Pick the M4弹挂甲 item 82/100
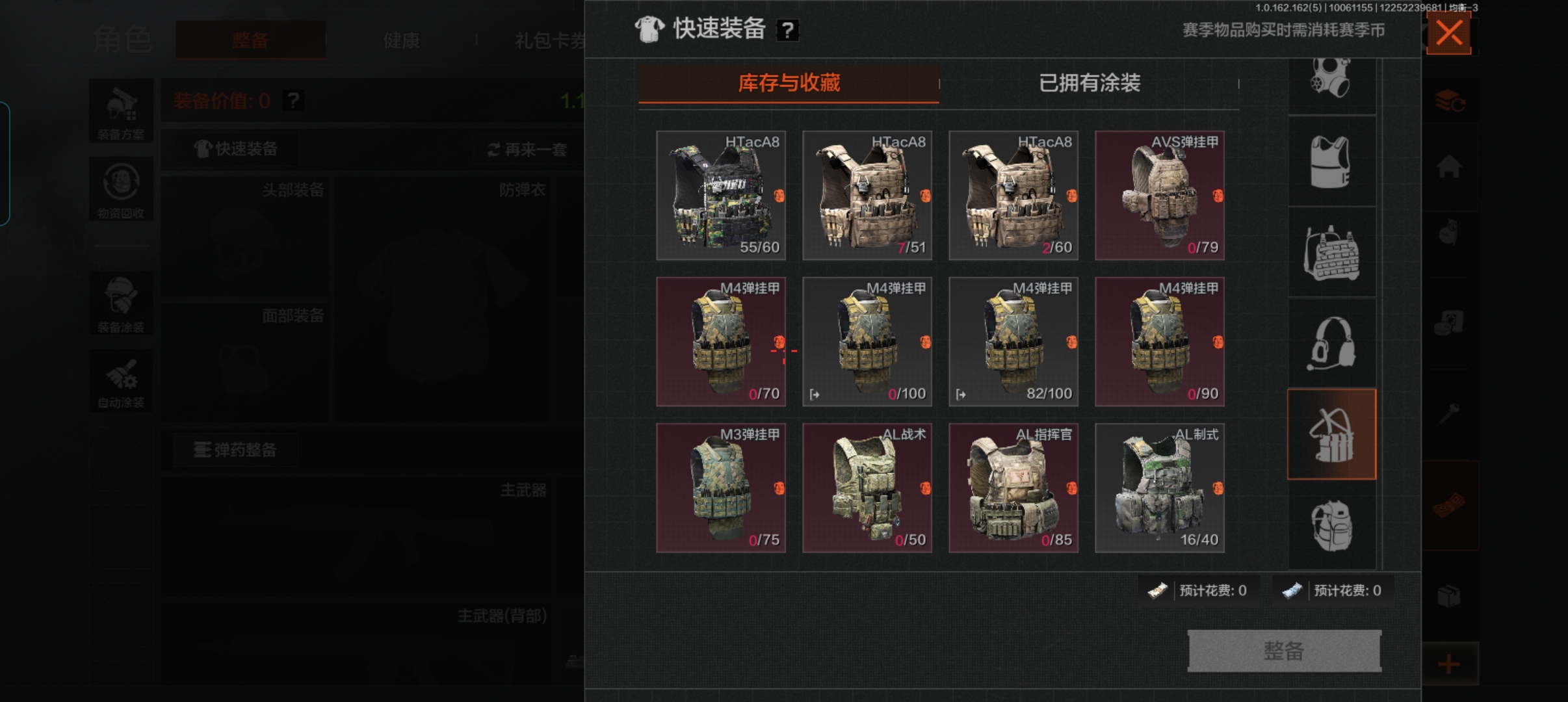 click(1013, 342)
